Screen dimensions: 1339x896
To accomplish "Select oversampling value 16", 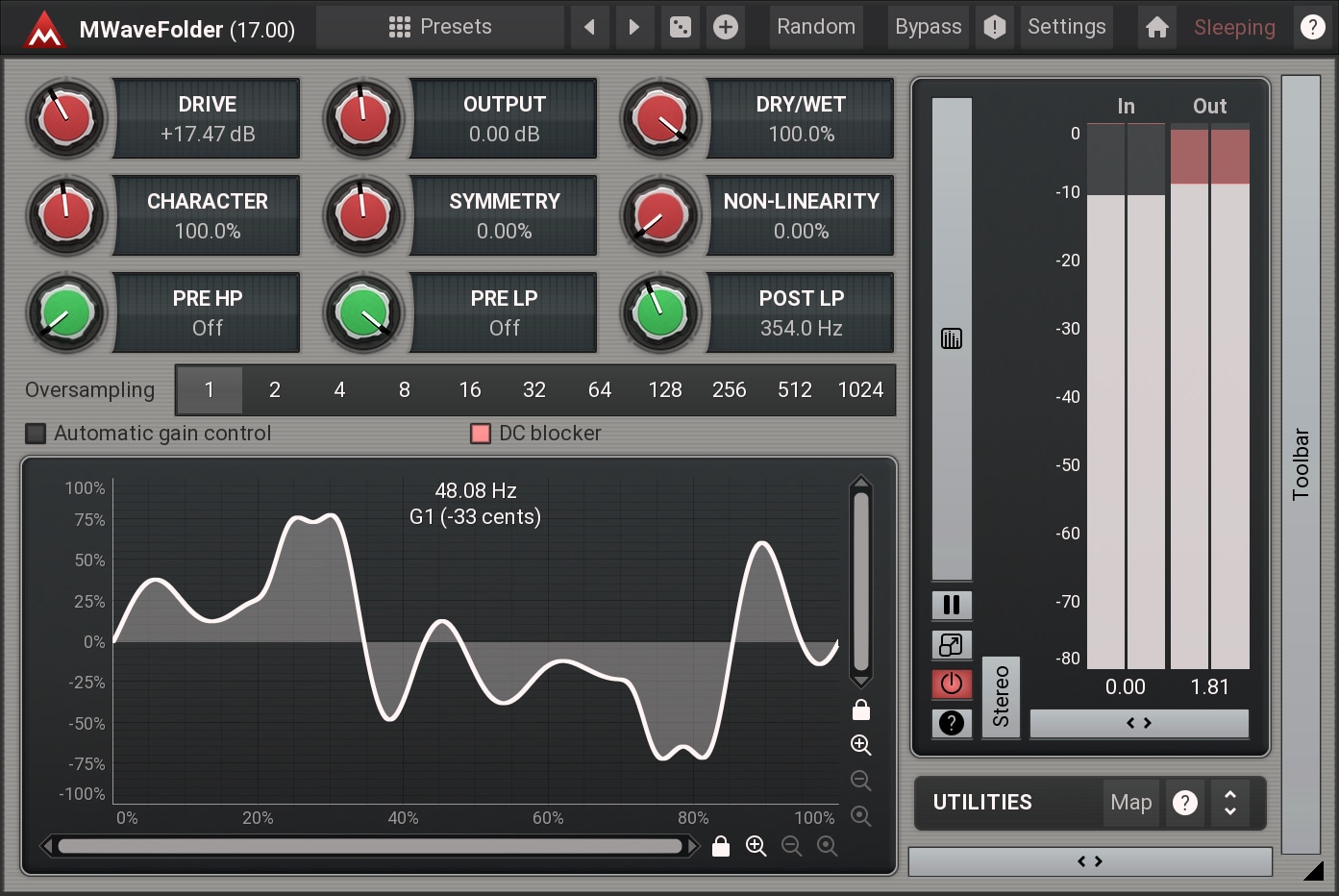I will tap(469, 389).
